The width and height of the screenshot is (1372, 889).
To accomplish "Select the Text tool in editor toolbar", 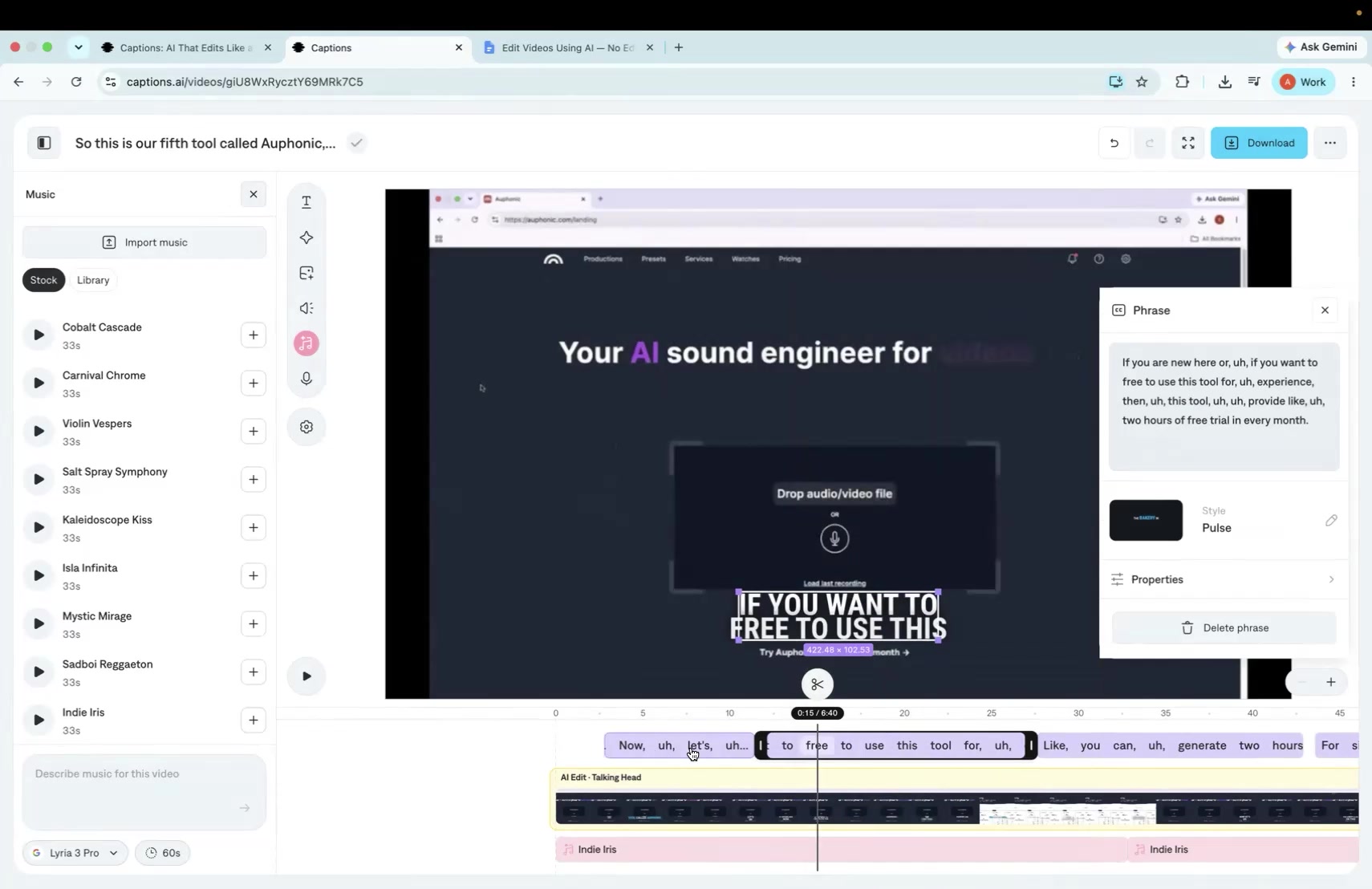I will [306, 202].
